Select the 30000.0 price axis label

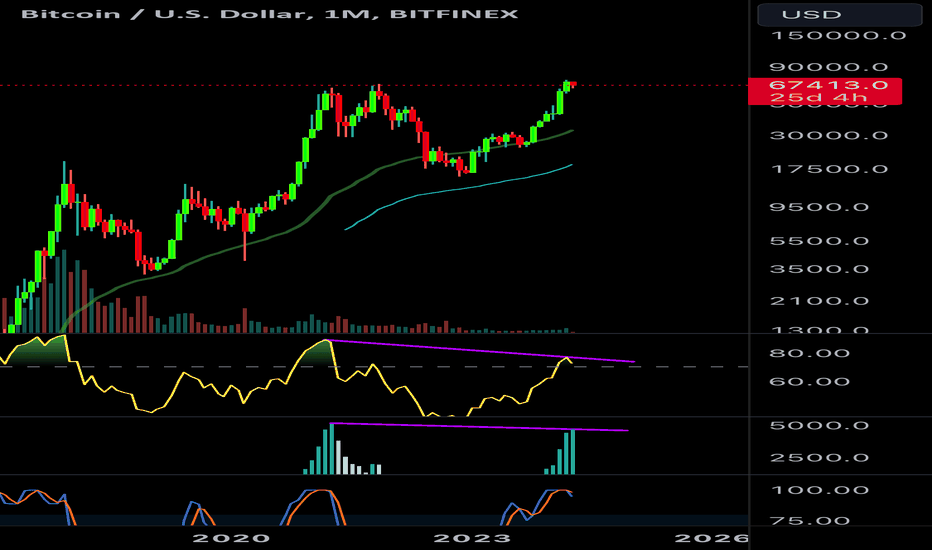pyautogui.click(x=829, y=136)
